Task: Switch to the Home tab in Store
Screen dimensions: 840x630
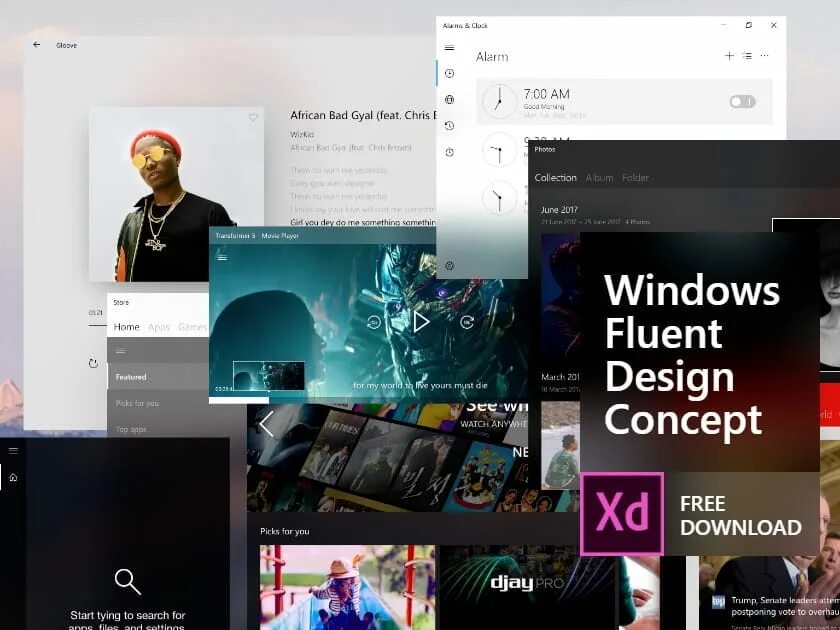Action: [x=126, y=327]
